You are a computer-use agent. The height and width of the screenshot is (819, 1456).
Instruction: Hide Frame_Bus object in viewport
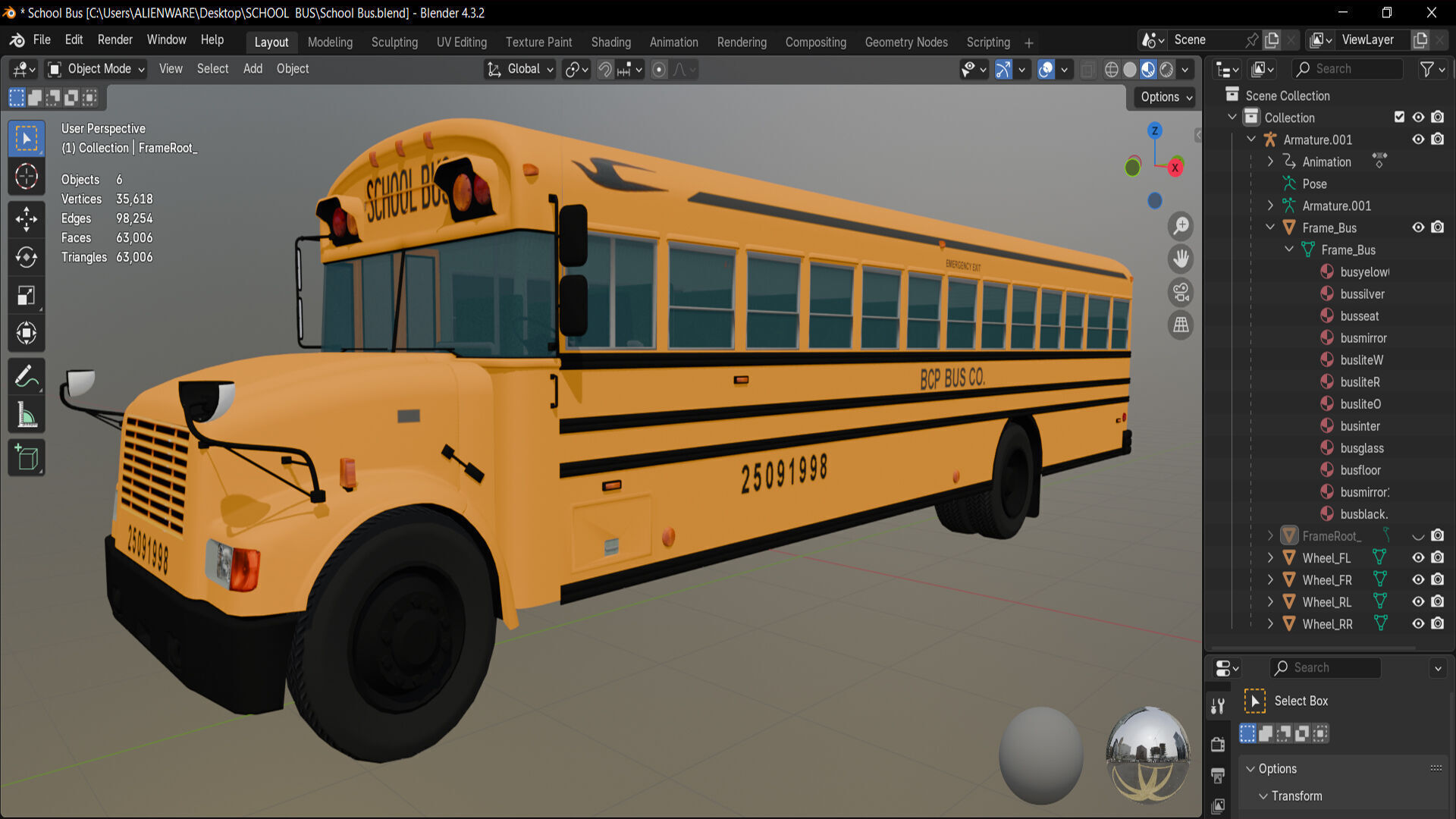click(x=1417, y=227)
